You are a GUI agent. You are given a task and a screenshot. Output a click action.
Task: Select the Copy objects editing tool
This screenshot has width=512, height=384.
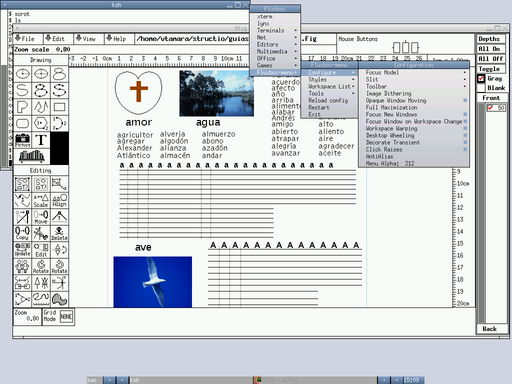click(x=22, y=233)
